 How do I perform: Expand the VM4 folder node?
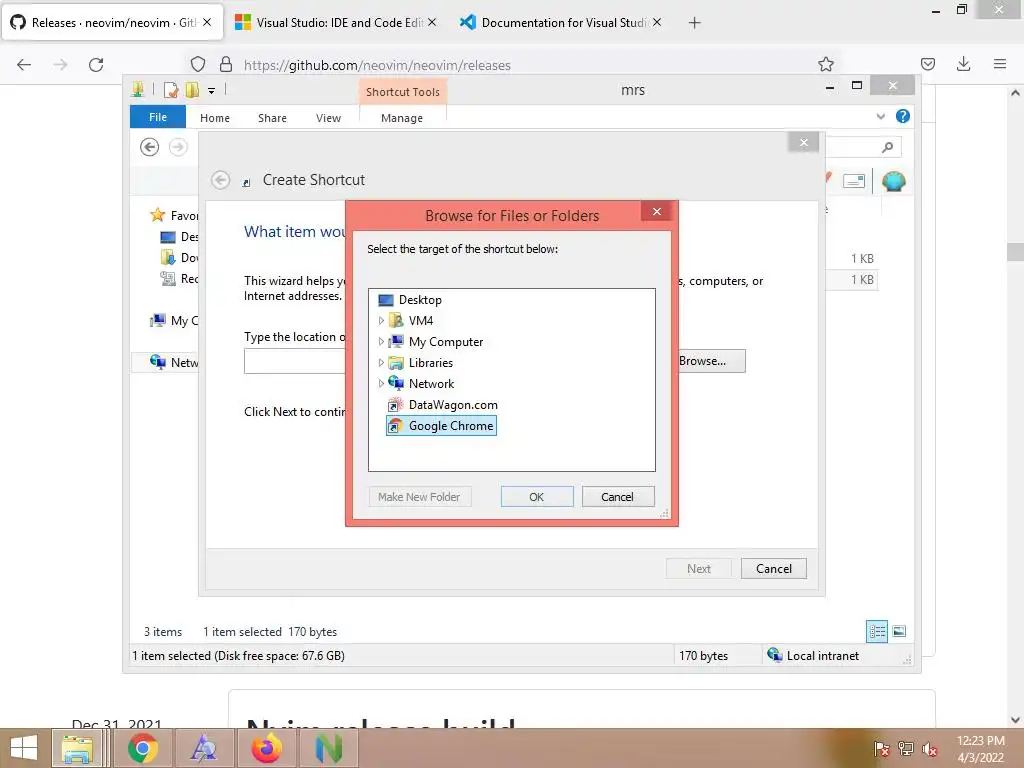pos(381,321)
